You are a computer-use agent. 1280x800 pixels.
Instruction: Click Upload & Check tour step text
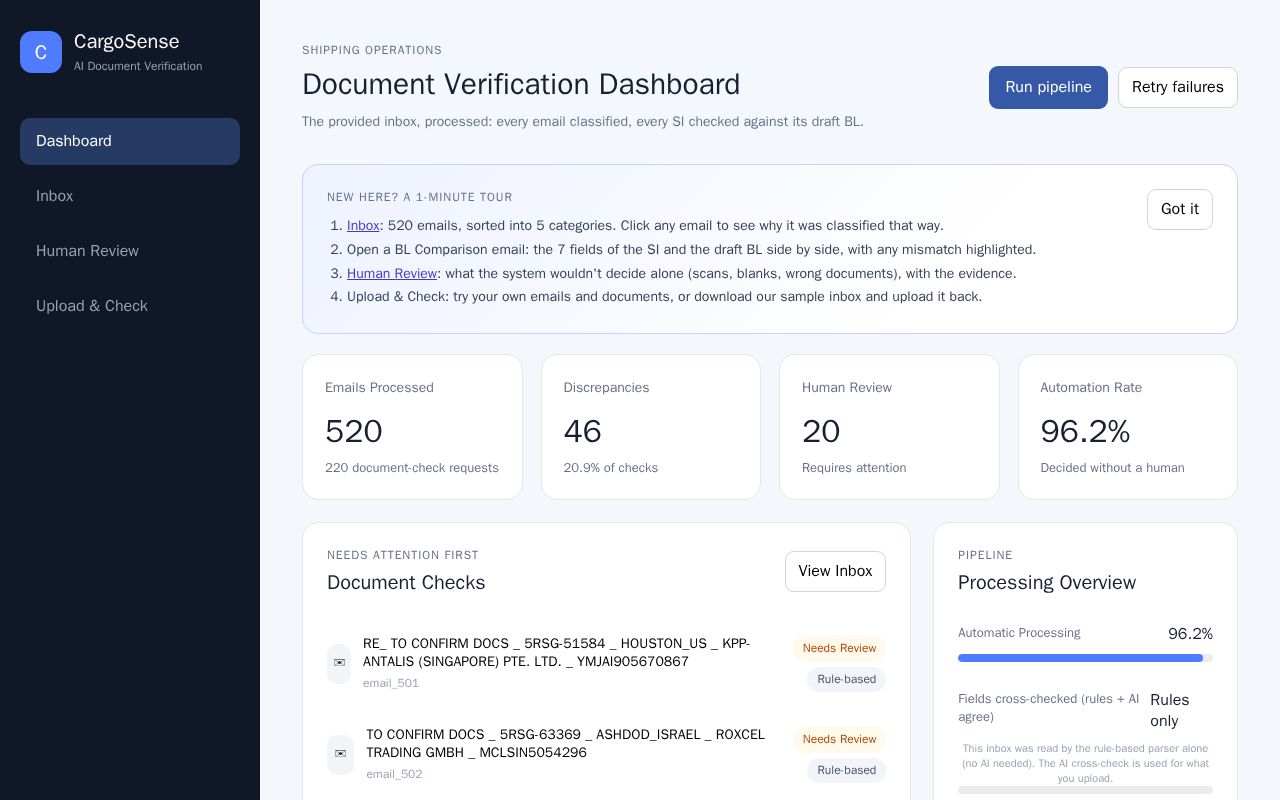tap(664, 297)
